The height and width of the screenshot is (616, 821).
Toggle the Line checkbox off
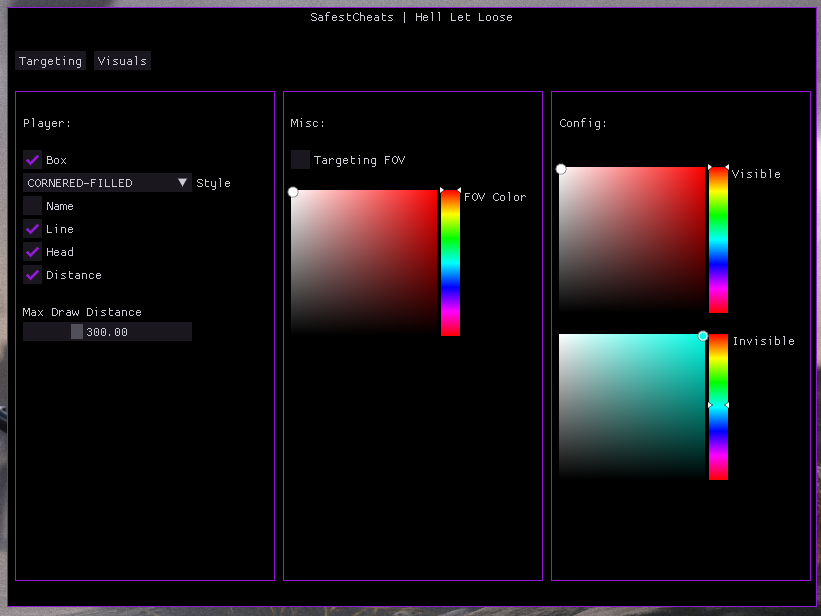point(32,229)
